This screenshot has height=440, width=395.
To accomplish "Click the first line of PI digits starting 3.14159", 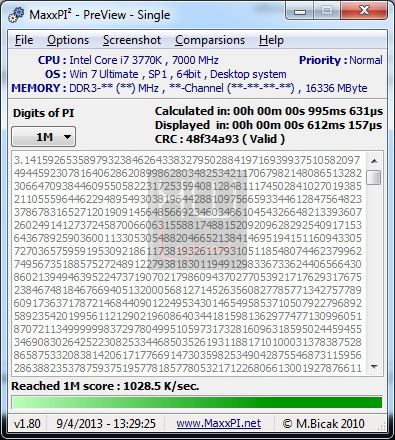I will tap(187, 160).
